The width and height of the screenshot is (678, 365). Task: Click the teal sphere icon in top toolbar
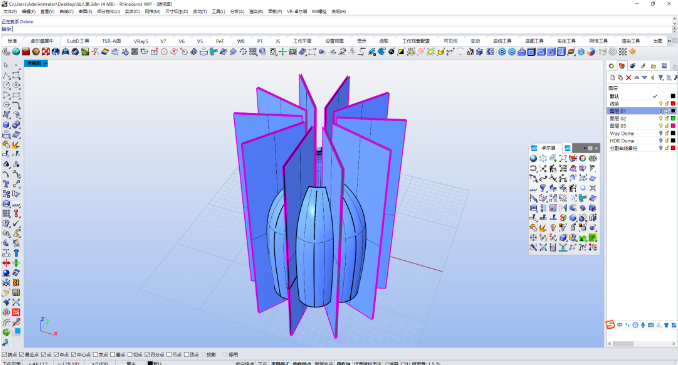coord(16,52)
